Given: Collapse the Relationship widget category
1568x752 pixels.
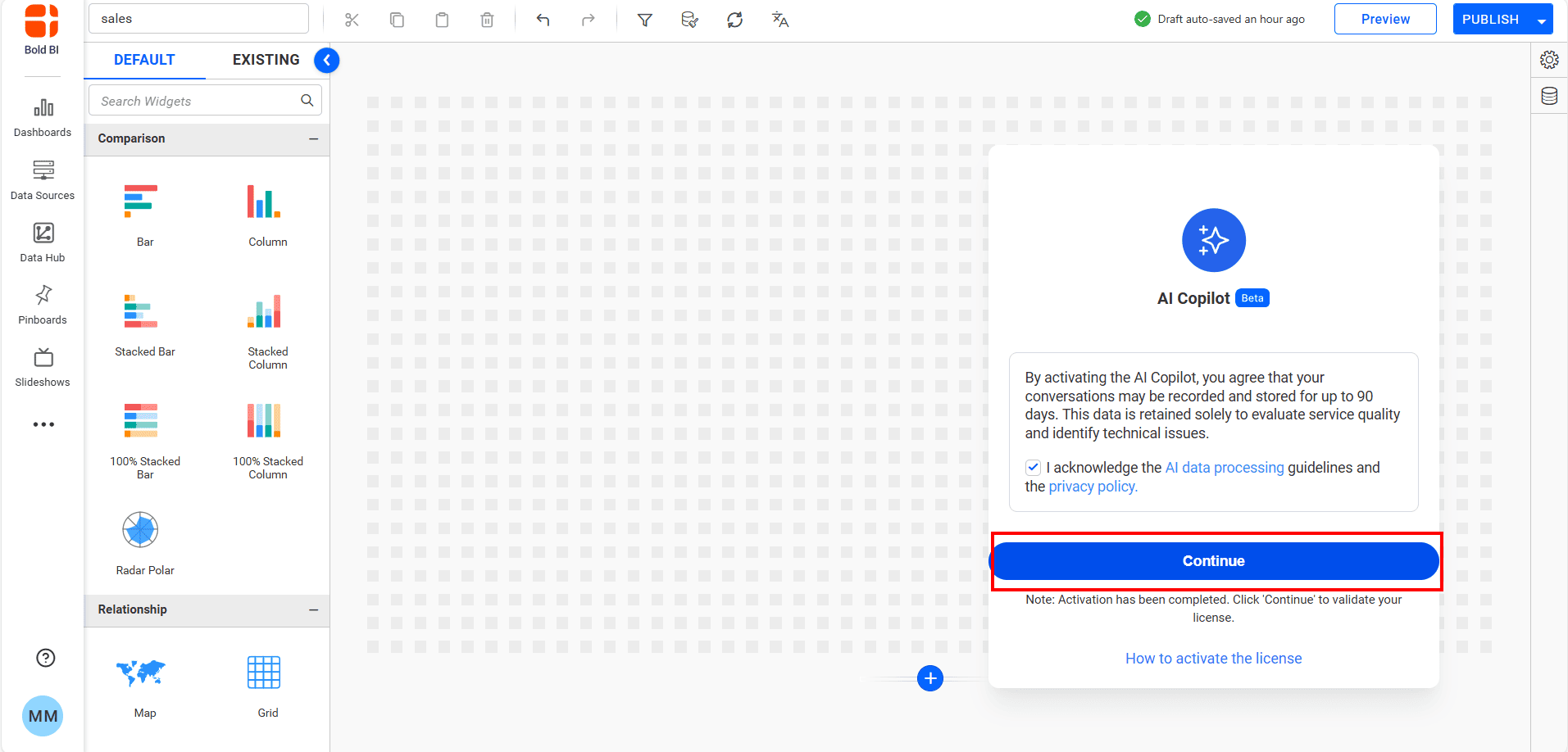Looking at the screenshot, I should 313,609.
